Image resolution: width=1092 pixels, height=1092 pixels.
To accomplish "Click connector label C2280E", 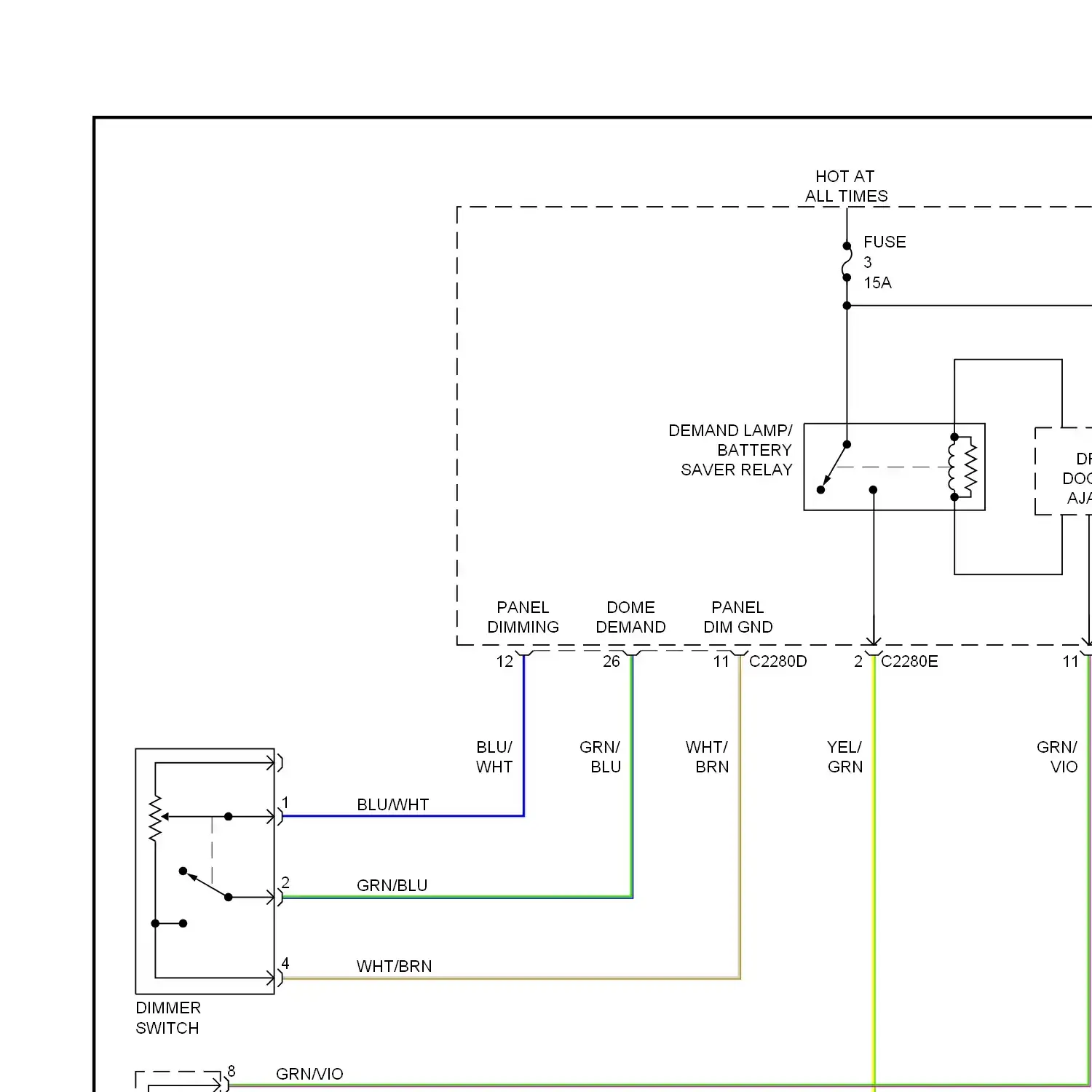I will [909, 661].
